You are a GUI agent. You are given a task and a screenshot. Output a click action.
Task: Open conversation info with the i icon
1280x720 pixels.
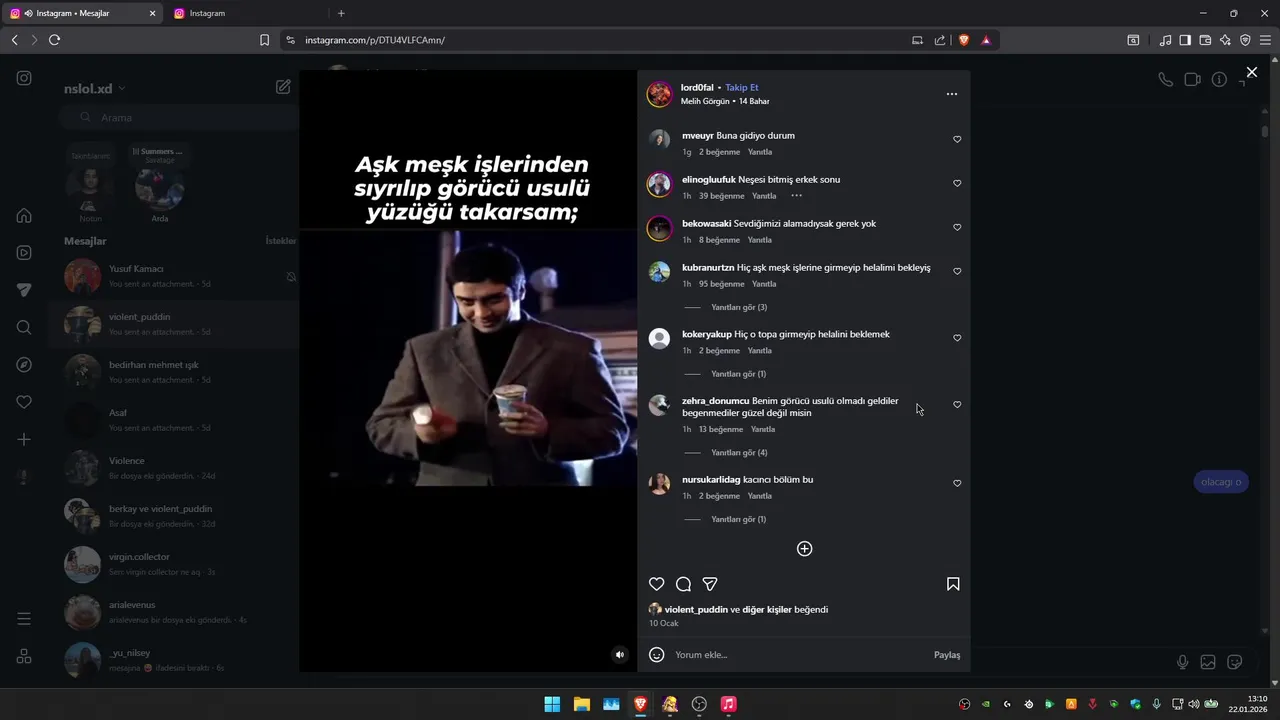coord(1219,80)
